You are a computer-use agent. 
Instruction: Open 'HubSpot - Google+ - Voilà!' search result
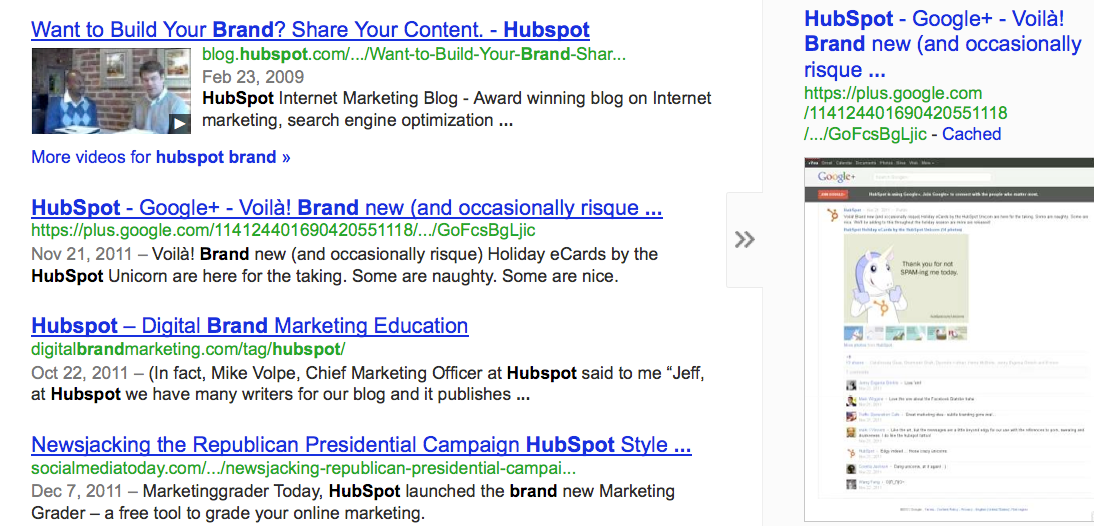pos(346,208)
